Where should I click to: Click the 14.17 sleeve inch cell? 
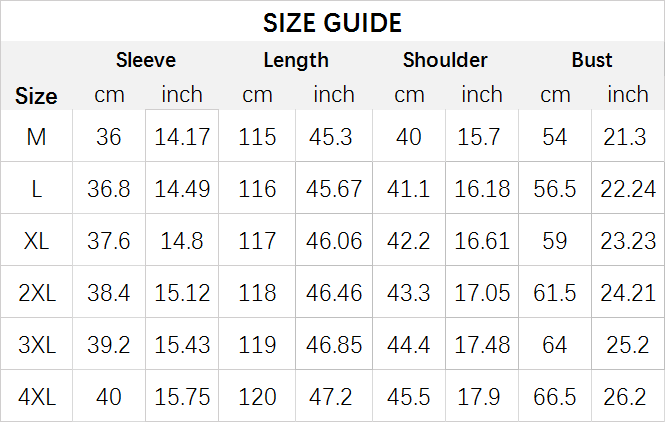[182, 135]
